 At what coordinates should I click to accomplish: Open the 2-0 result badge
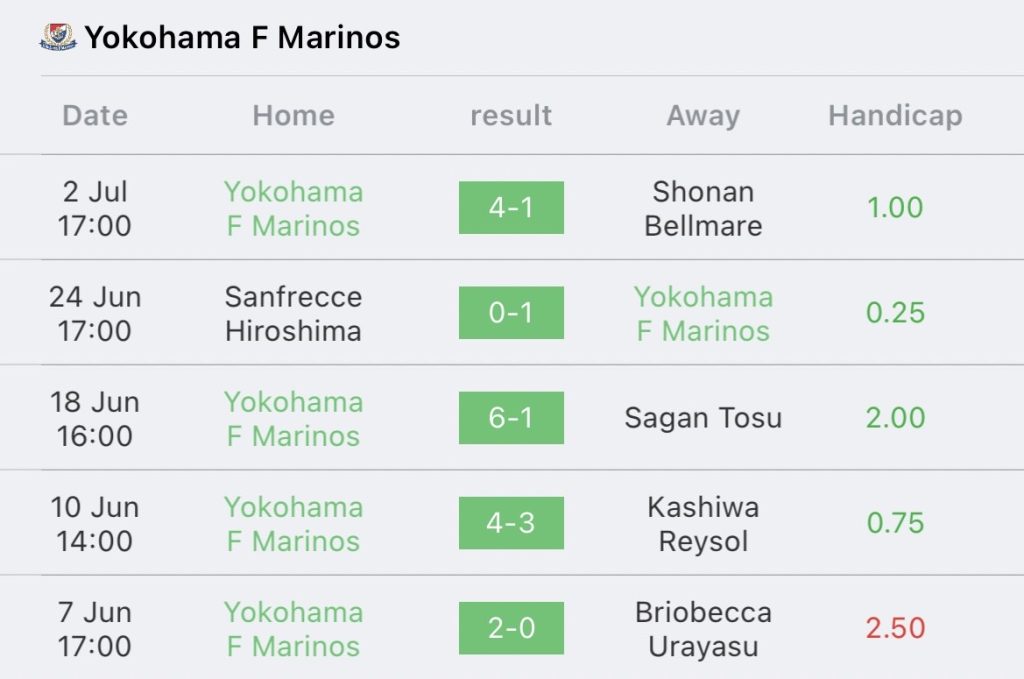pos(511,628)
